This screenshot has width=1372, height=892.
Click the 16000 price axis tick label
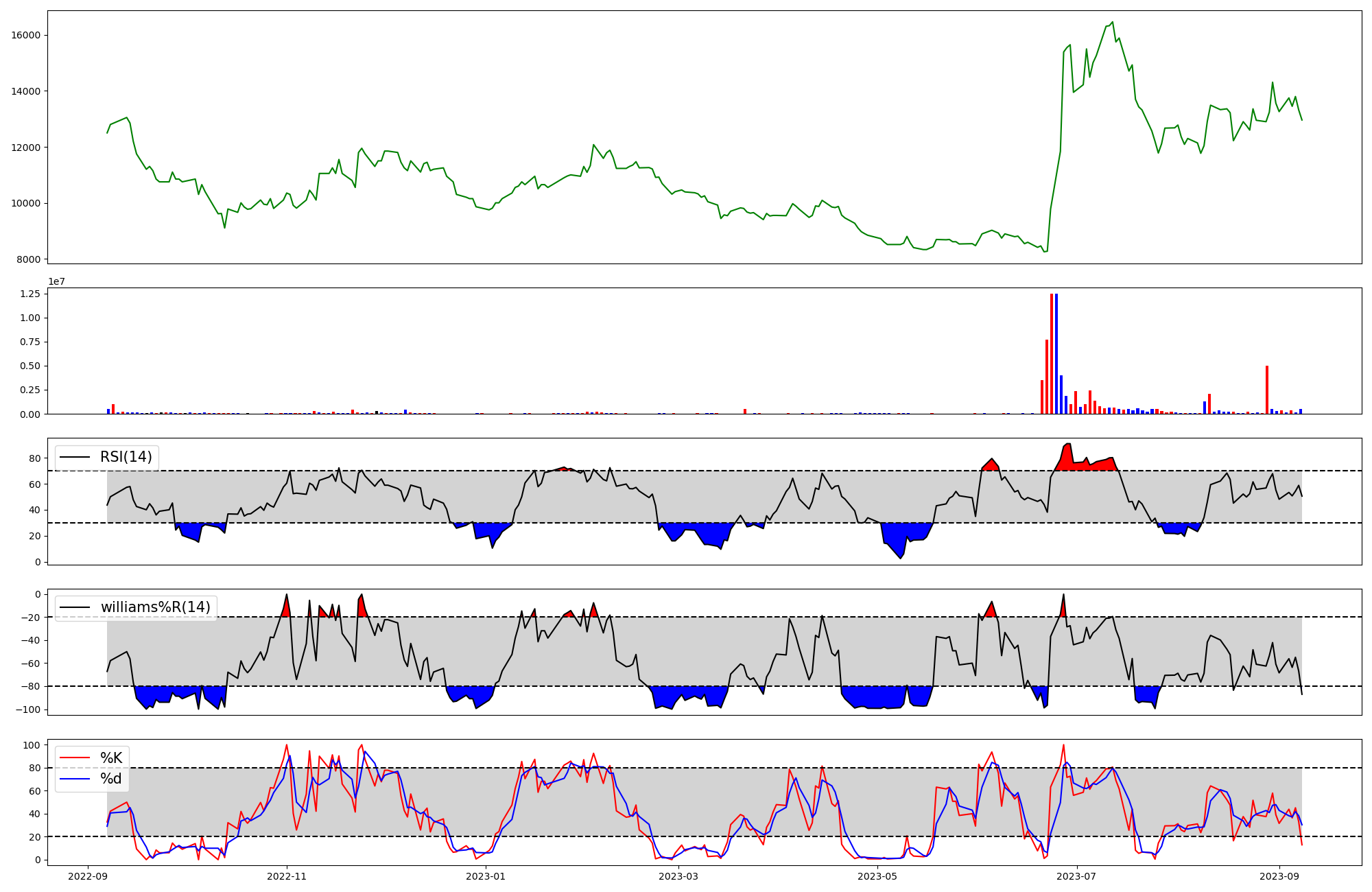(x=26, y=36)
